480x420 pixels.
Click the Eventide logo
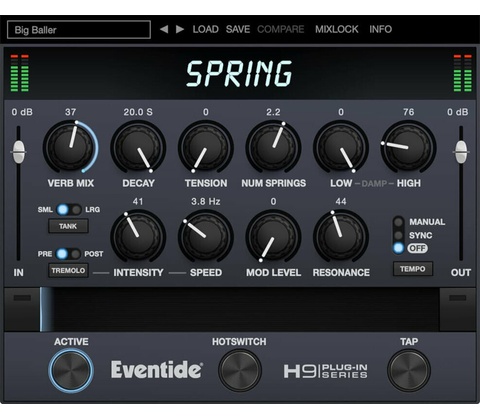point(157,370)
